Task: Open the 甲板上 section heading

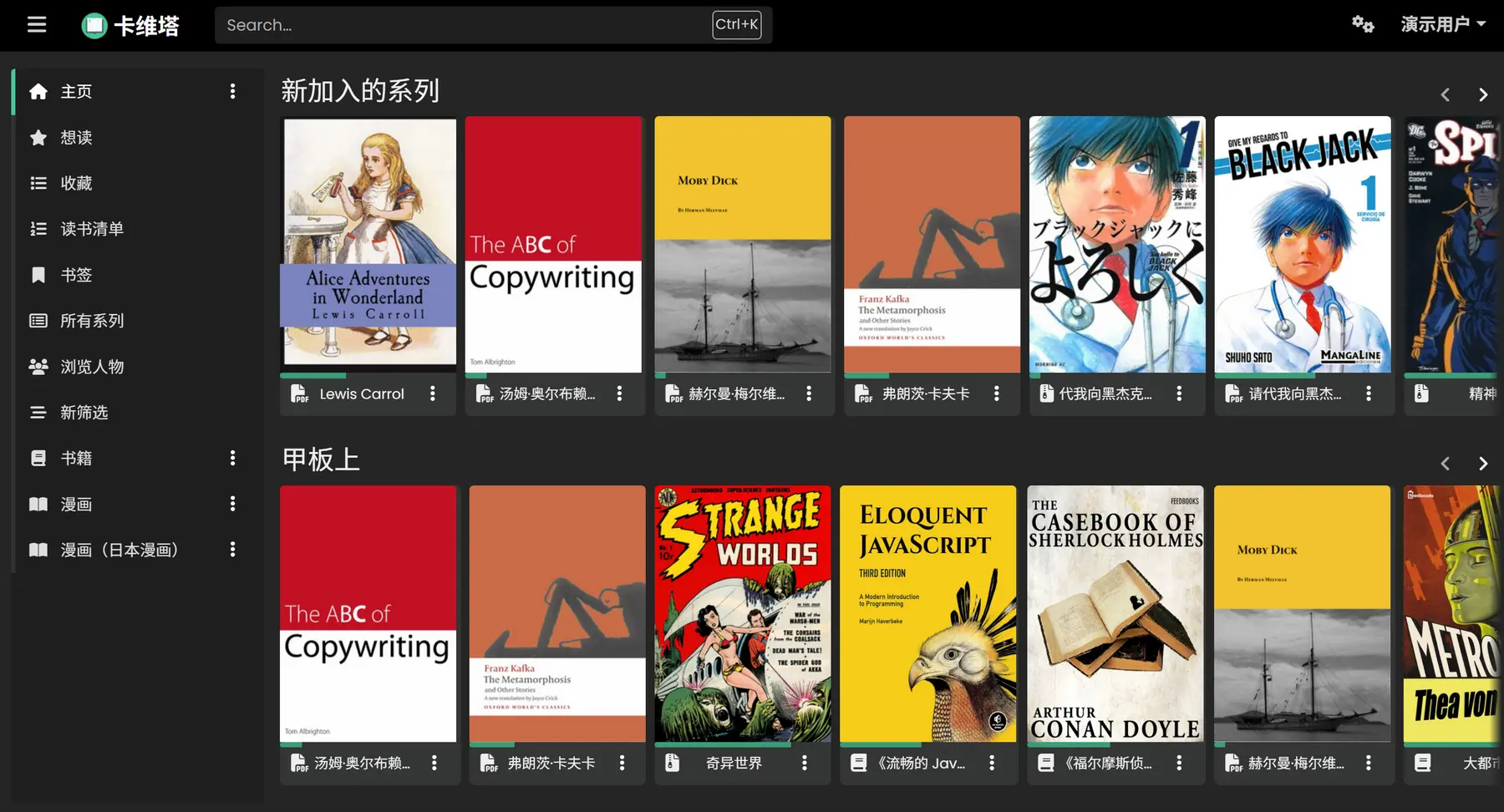Action: click(321, 459)
